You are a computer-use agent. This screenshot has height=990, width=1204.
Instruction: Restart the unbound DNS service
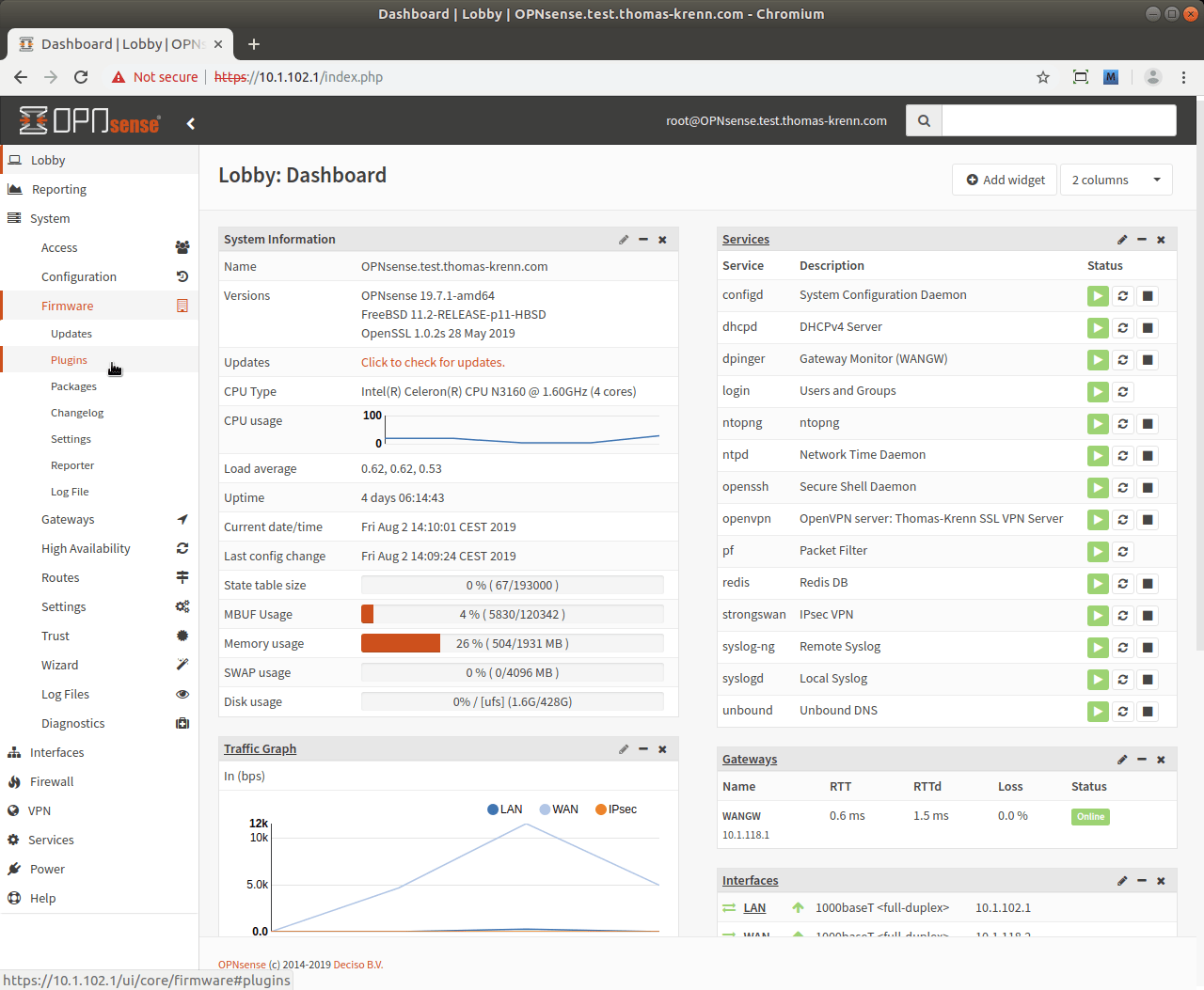click(1122, 712)
